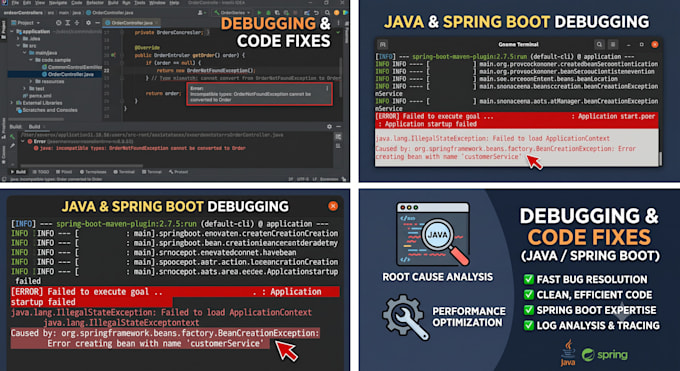Click the vertical Project tool window button
680x371 pixels.
click(3, 30)
